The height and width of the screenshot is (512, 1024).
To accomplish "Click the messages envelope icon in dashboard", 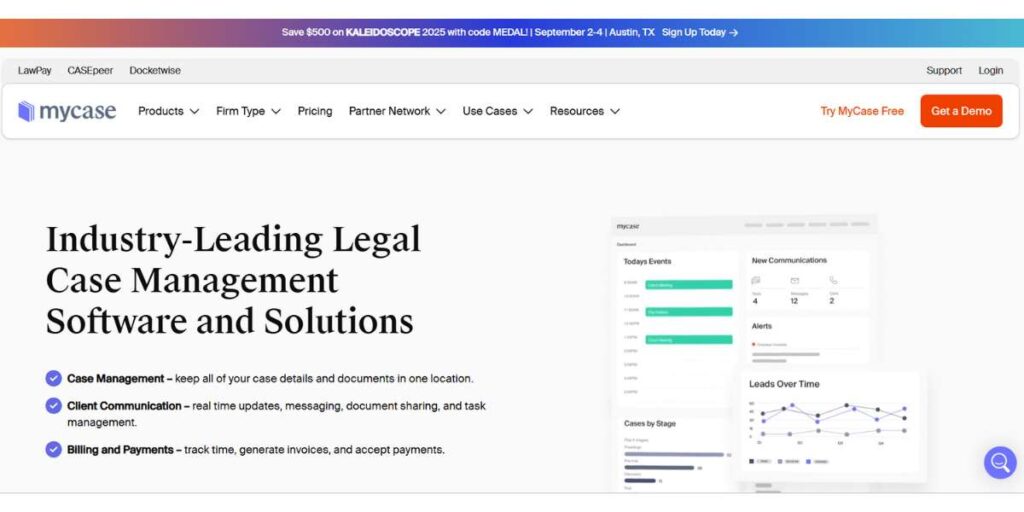I will click(795, 280).
